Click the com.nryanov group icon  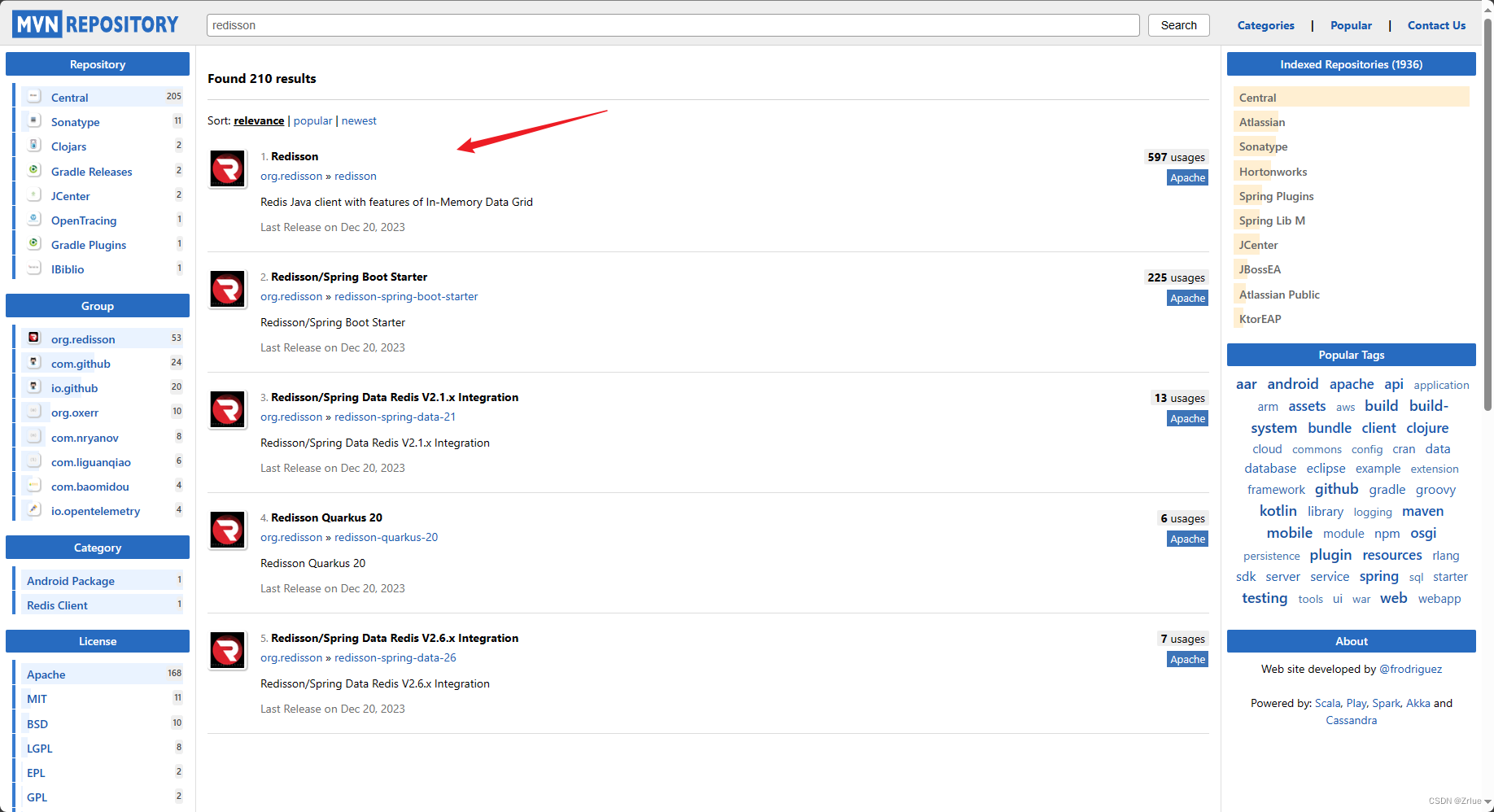tap(34, 436)
